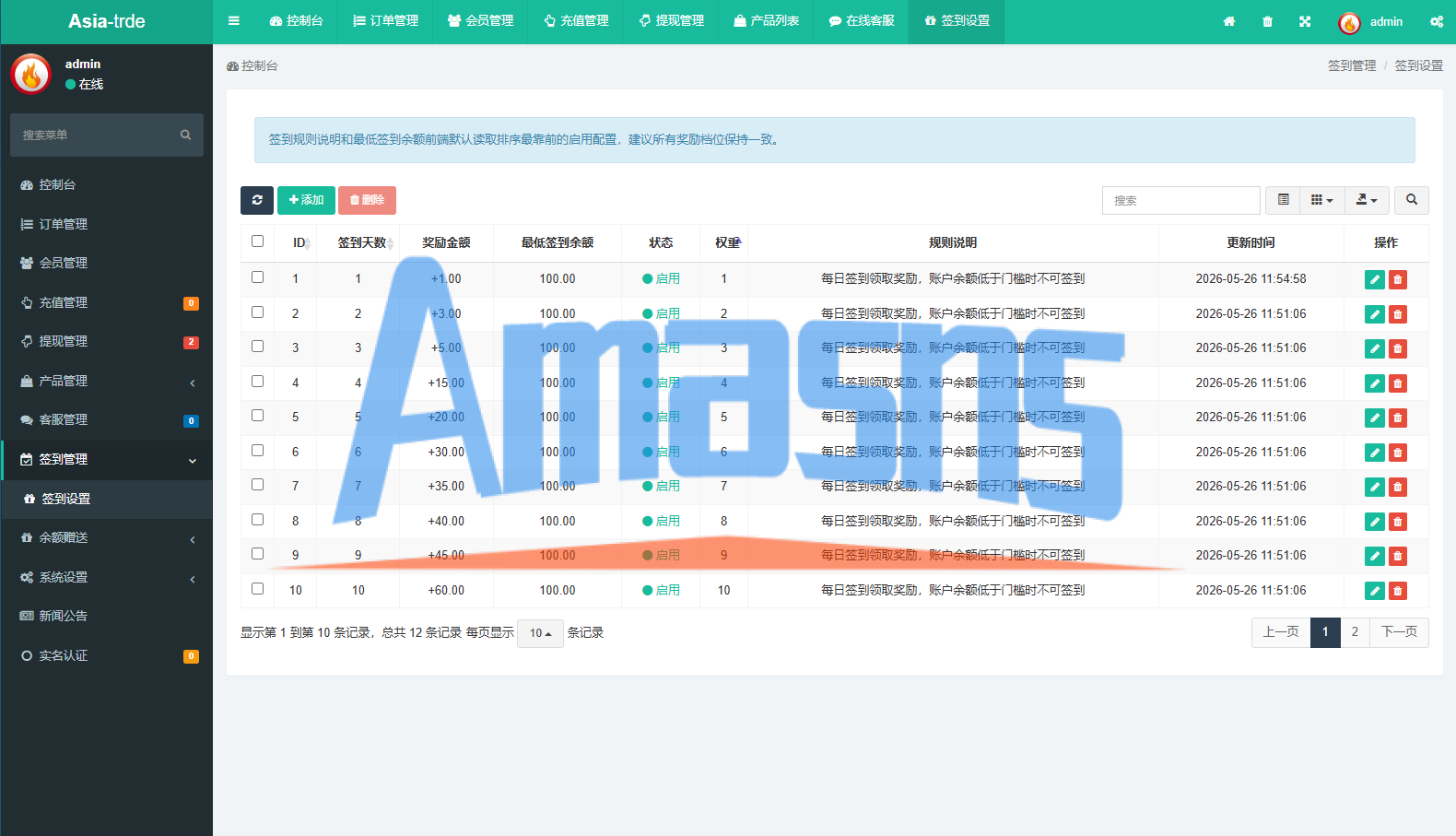Expand 余额赠送 in the sidebar
This screenshot has width=1456, height=836.
[x=106, y=537]
